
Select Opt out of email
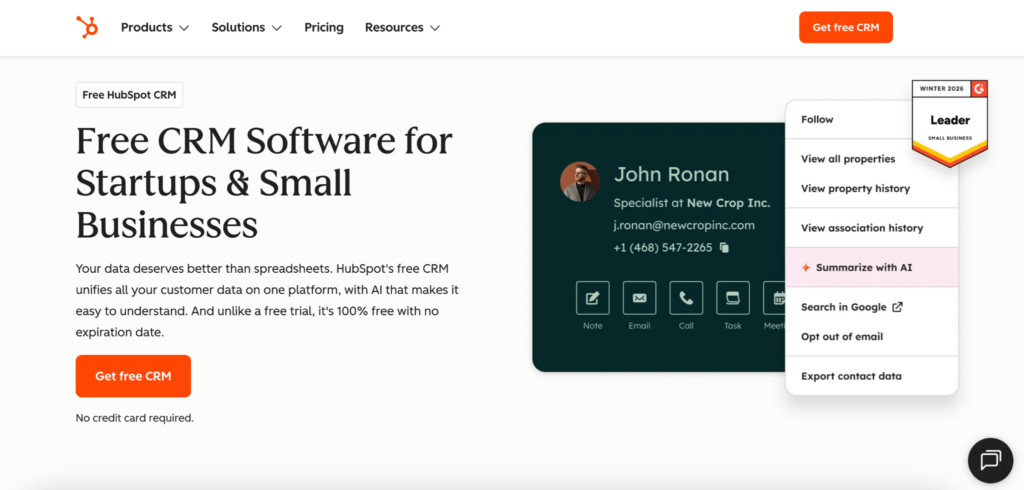pos(842,336)
